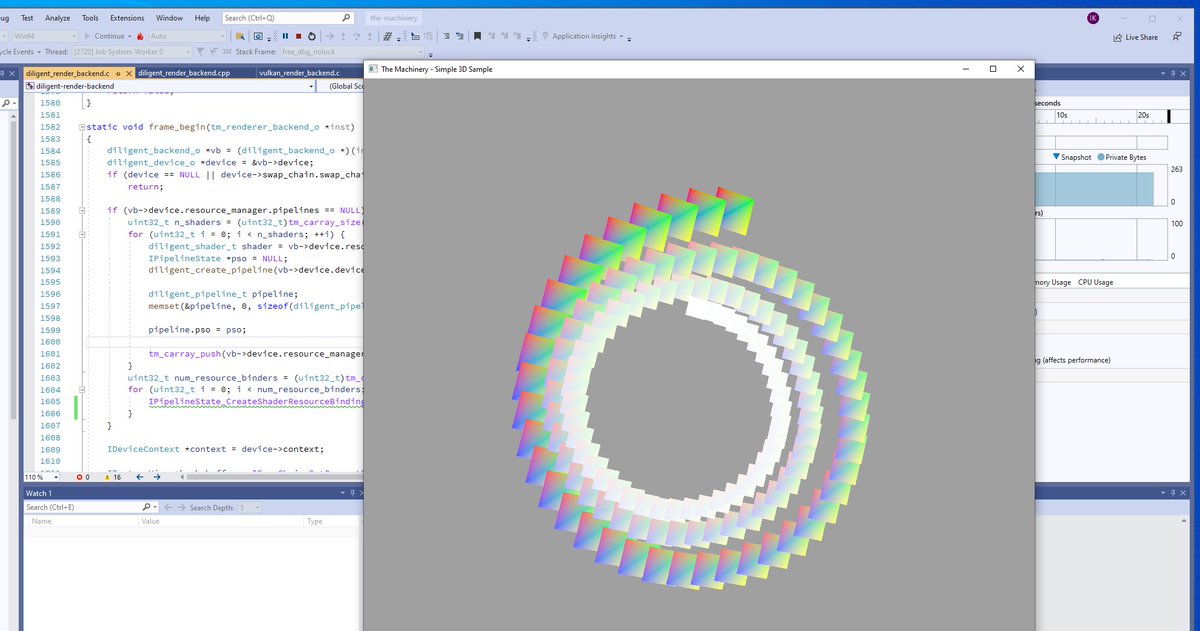Click the yellow warning count indicator
Image resolution: width=1200 pixels, height=631 pixels.
pyautogui.click(x=111, y=477)
